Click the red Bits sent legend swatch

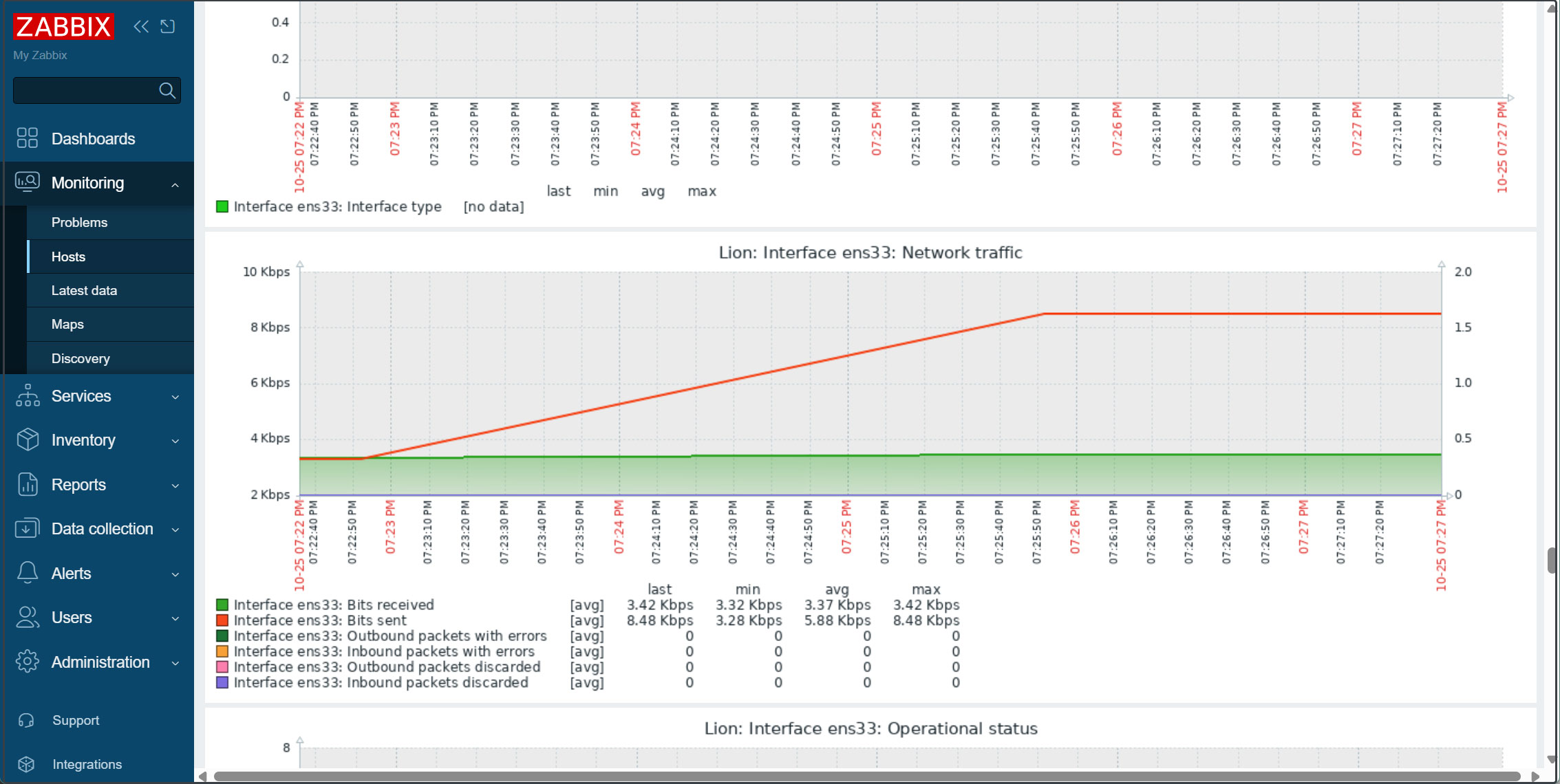(222, 620)
